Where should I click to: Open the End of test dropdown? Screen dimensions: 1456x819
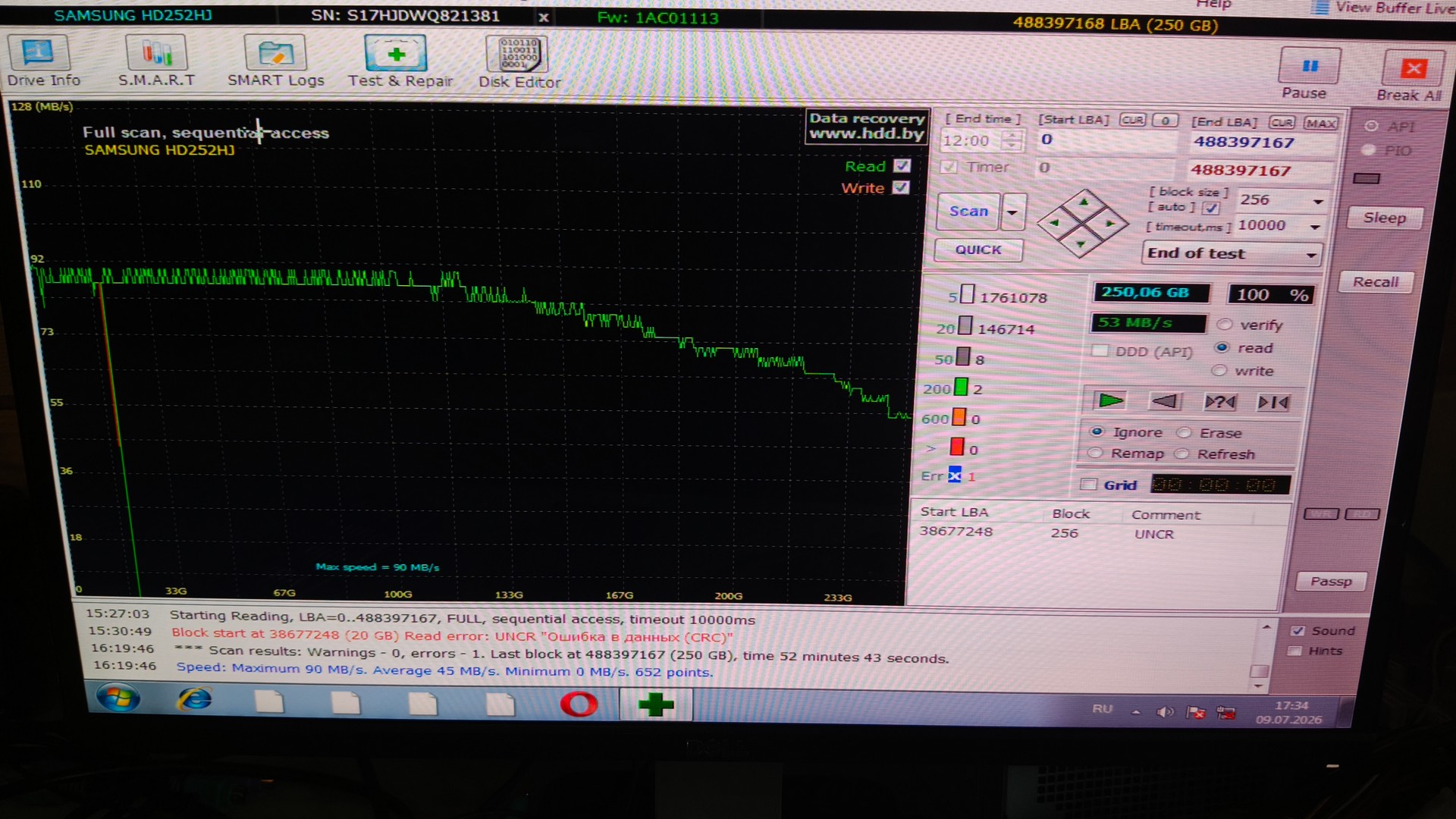pyautogui.click(x=1232, y=253)
